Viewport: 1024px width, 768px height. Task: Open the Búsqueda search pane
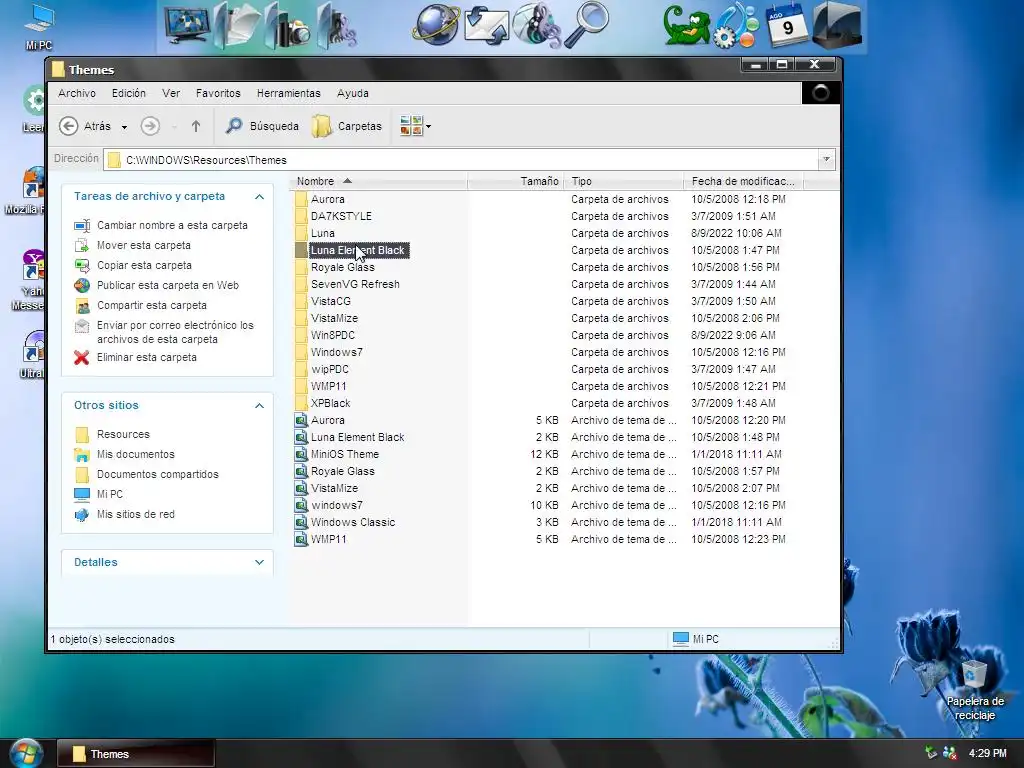[262, 126]
